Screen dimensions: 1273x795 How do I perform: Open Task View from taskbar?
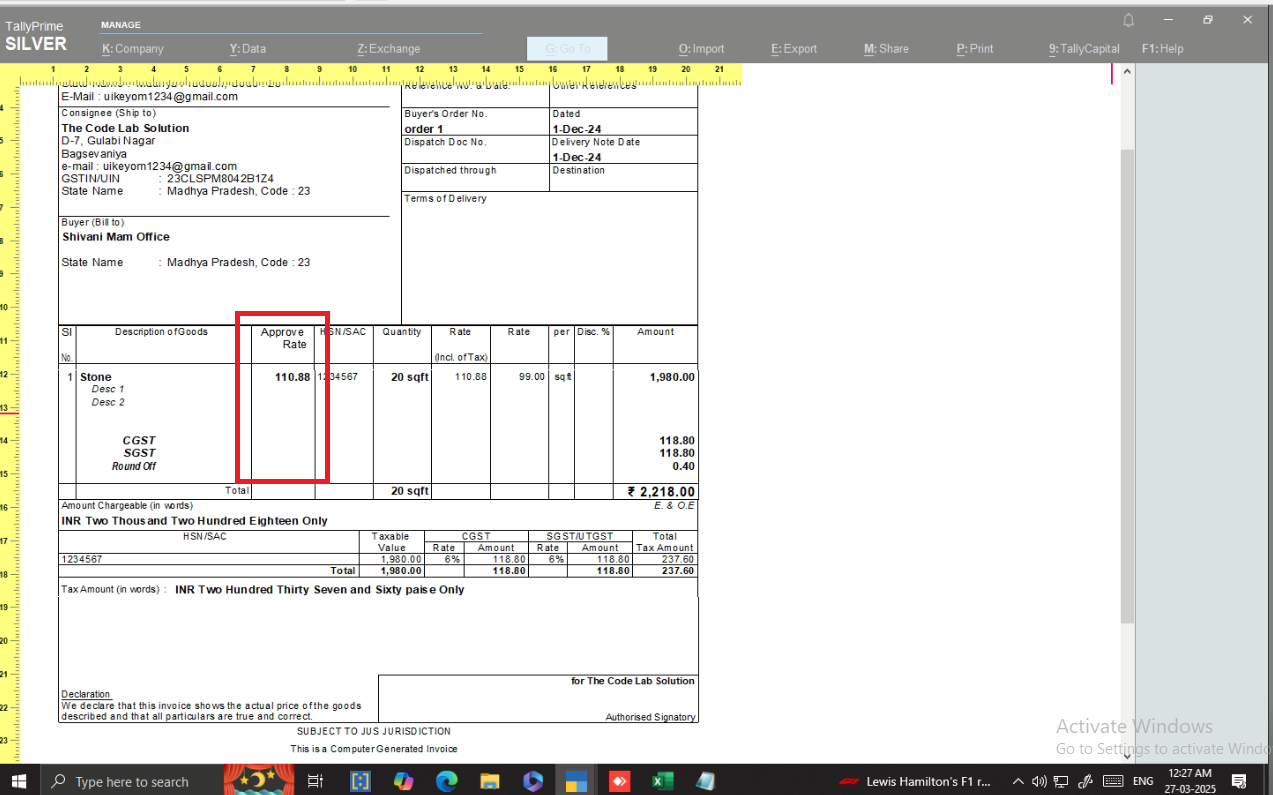coord(315,781)
